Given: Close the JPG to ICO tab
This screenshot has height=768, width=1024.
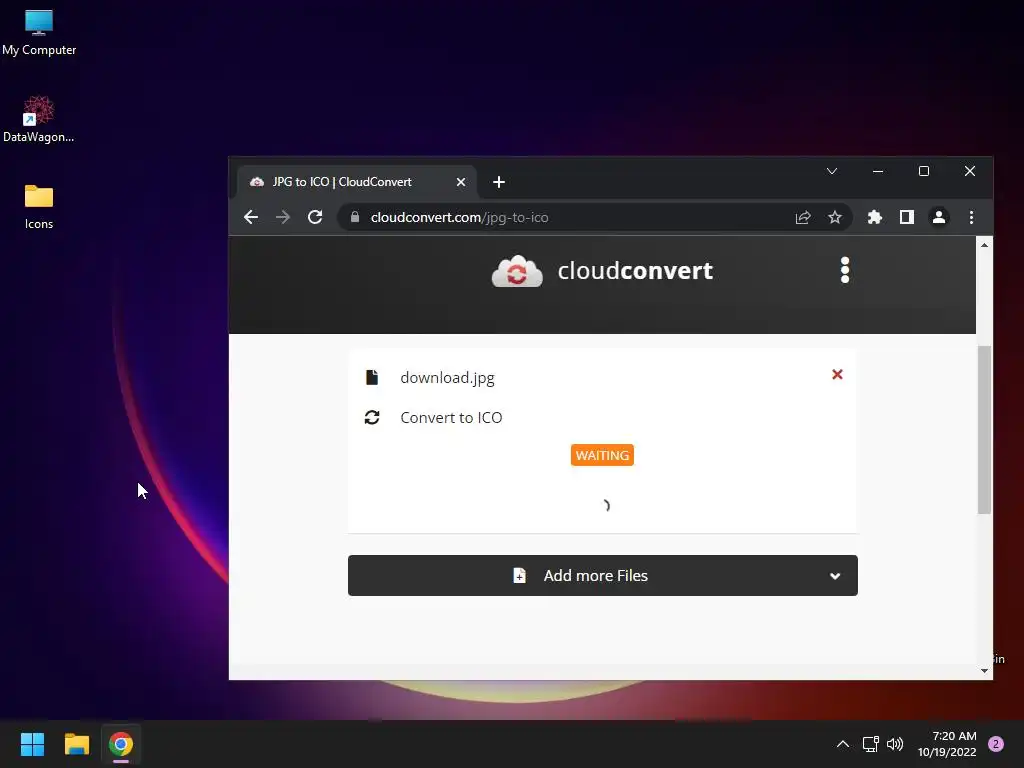Looking at the screenshot, I should pos(461,182).
